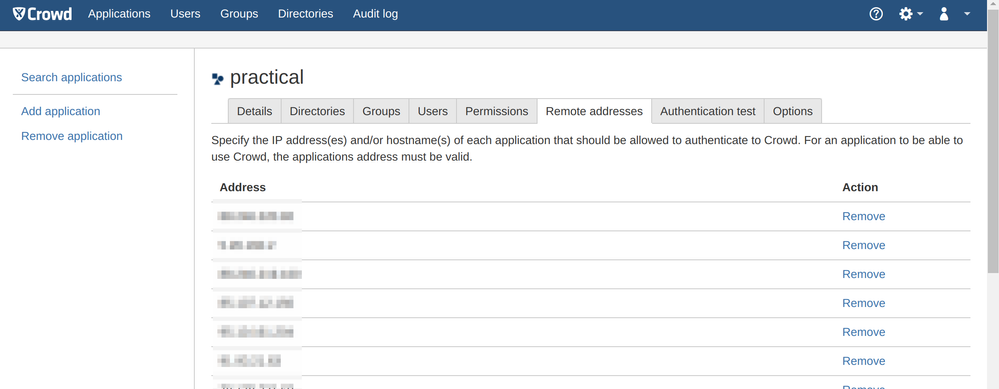
Task: Go to Users in the top navigation
Action: point(185,14)
